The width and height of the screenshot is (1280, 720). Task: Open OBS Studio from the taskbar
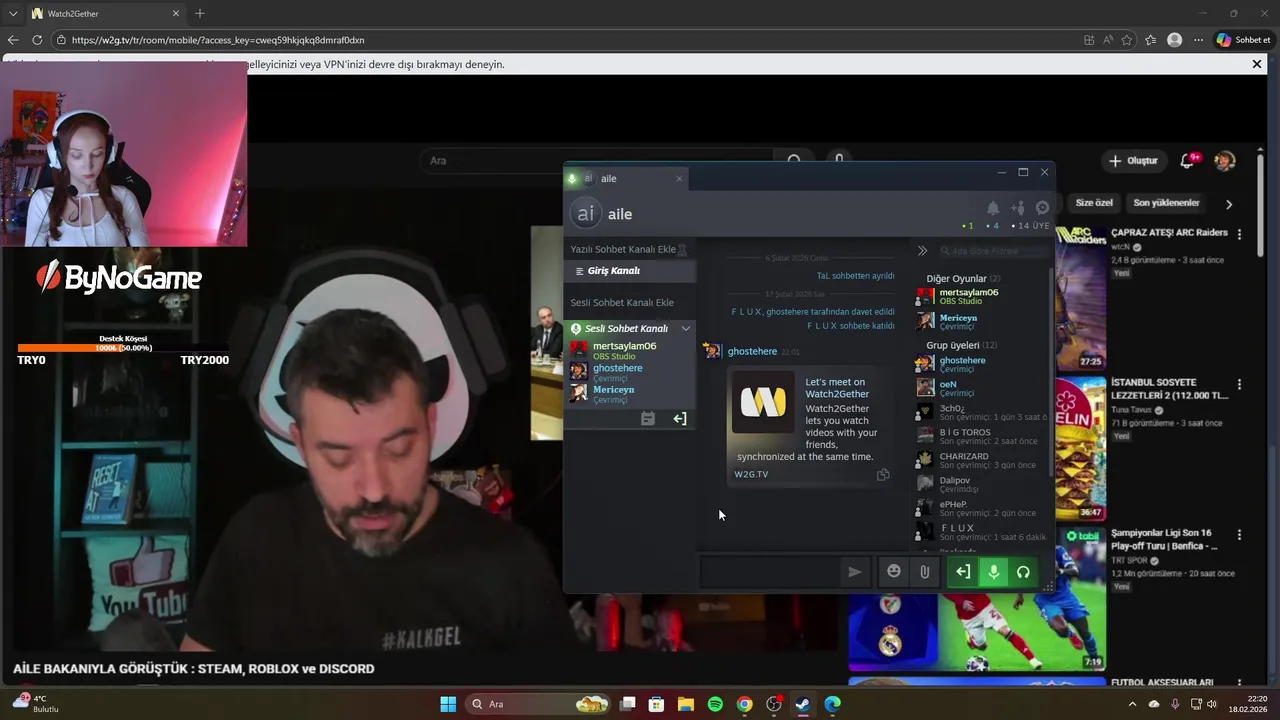(x=774, y=704)
